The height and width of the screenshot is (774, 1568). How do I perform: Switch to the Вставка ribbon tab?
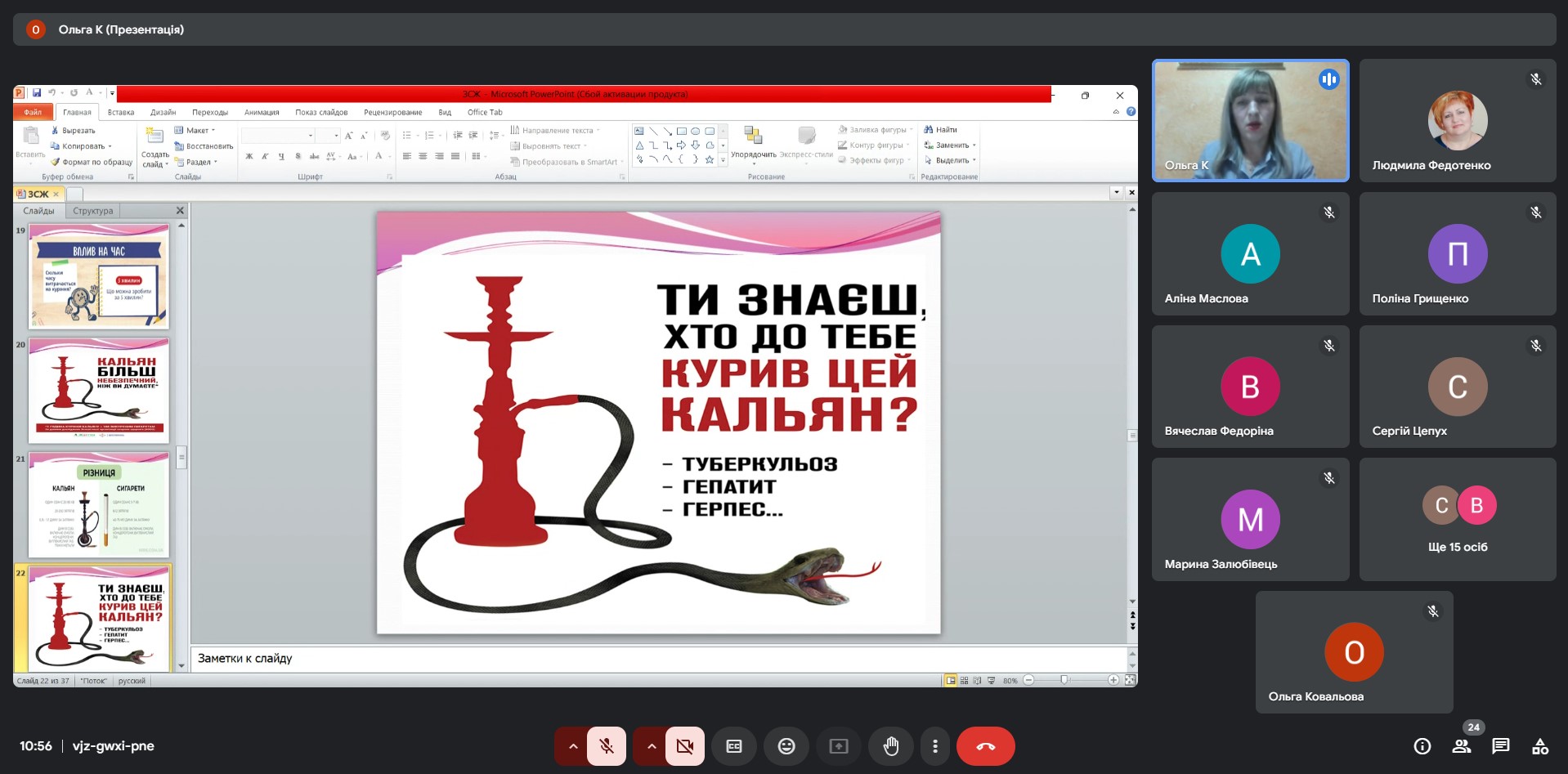pyautogui.click(x=121, y=113)
